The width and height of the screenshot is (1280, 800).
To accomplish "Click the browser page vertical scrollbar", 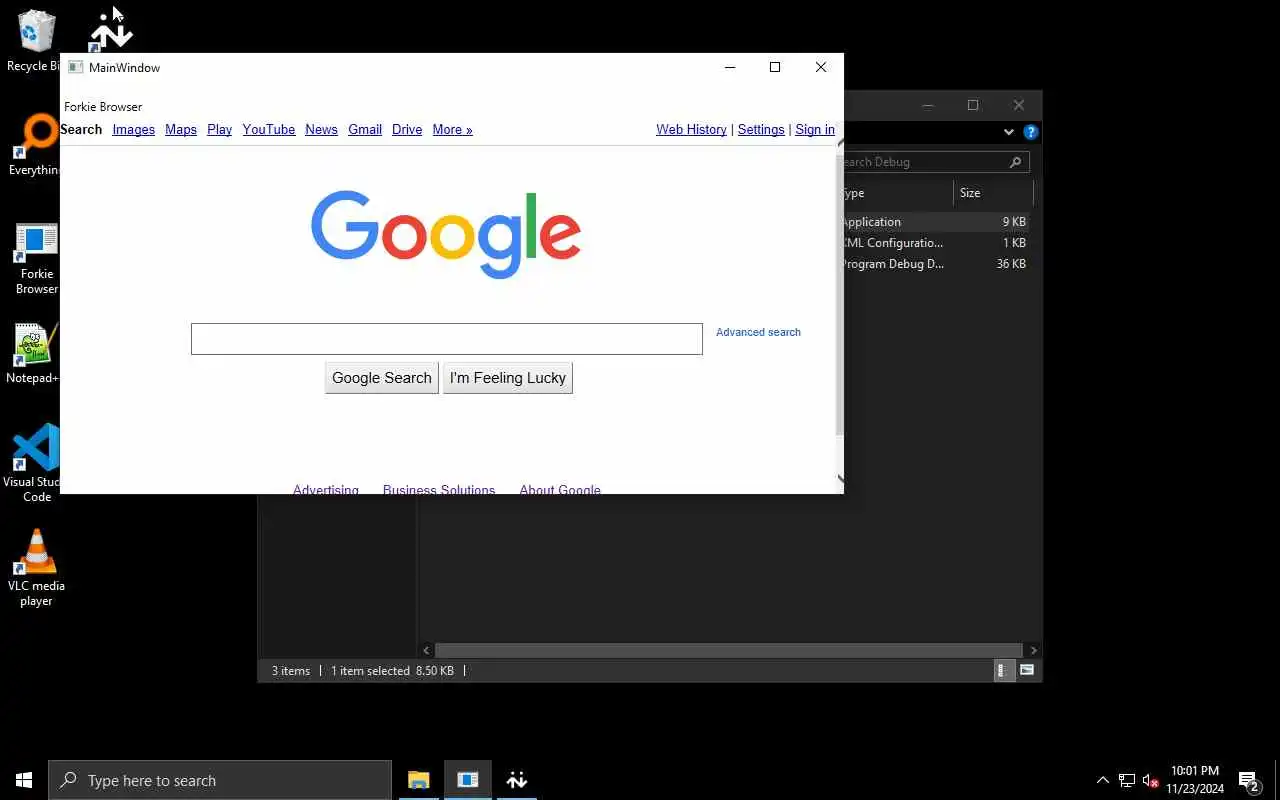I will tap(839, 295).
